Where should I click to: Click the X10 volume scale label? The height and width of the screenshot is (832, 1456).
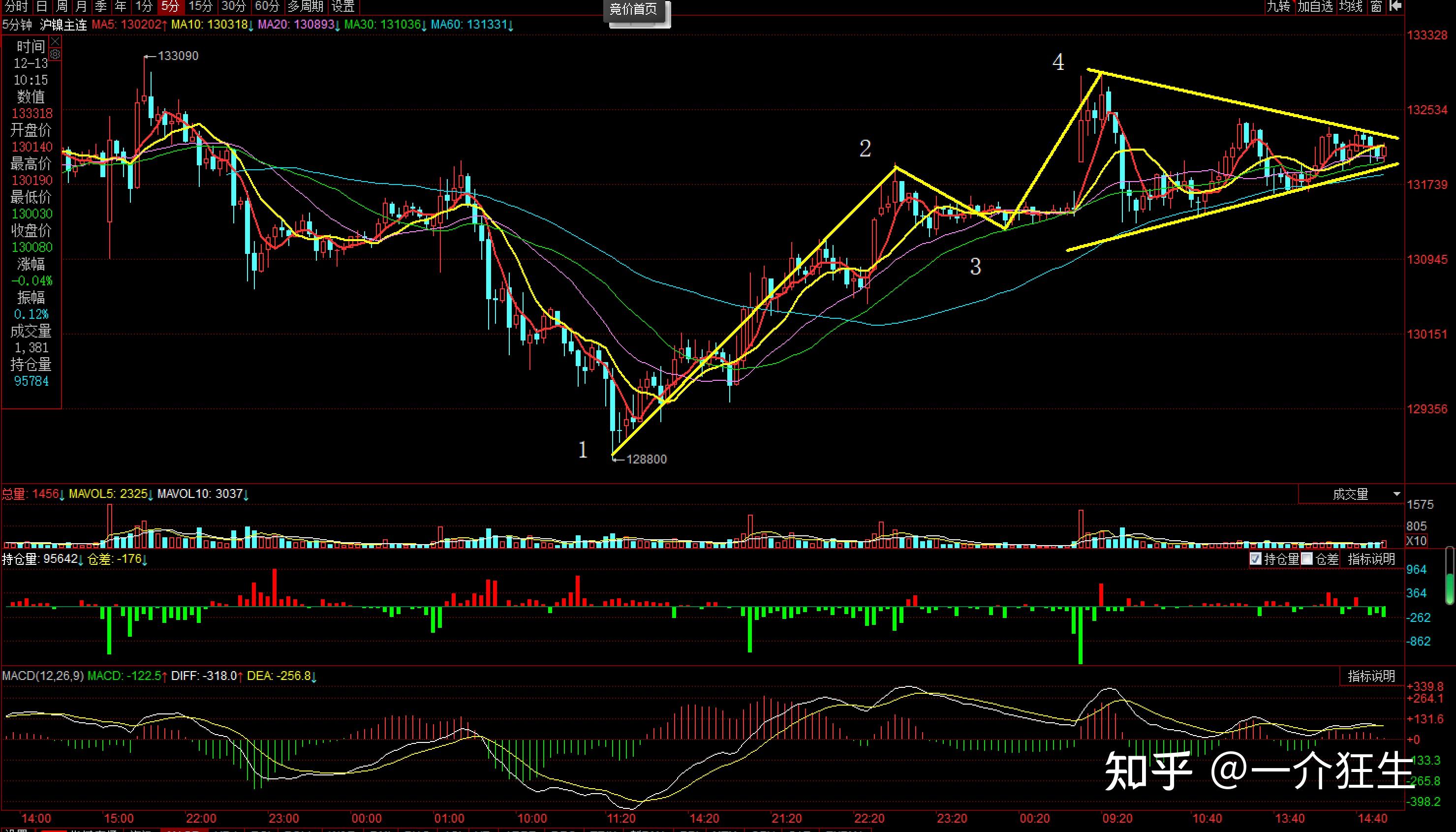pyautogui.click(x=1416, y=541)
